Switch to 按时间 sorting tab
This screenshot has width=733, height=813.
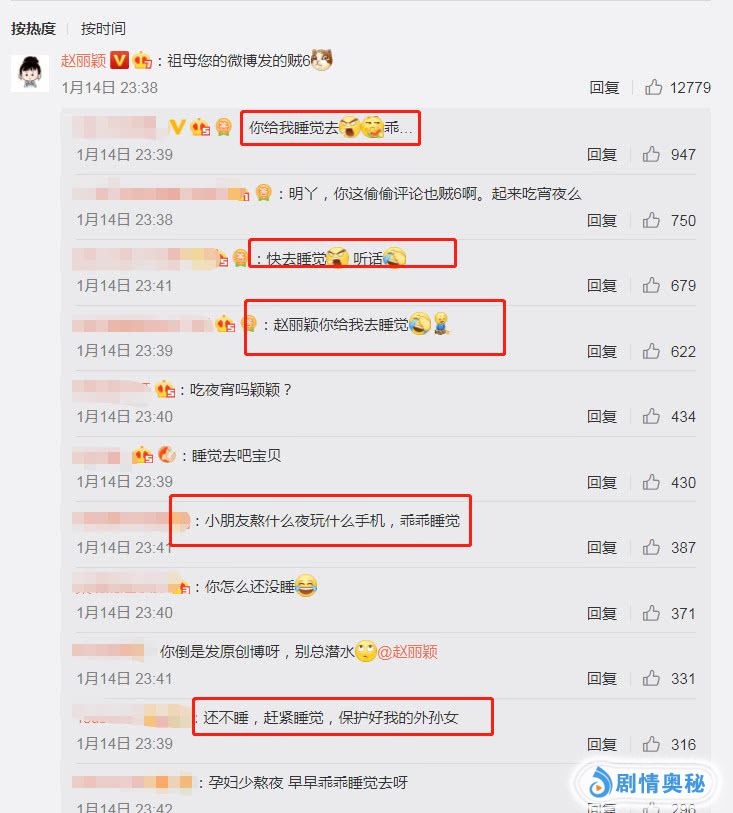pos(103,28)
